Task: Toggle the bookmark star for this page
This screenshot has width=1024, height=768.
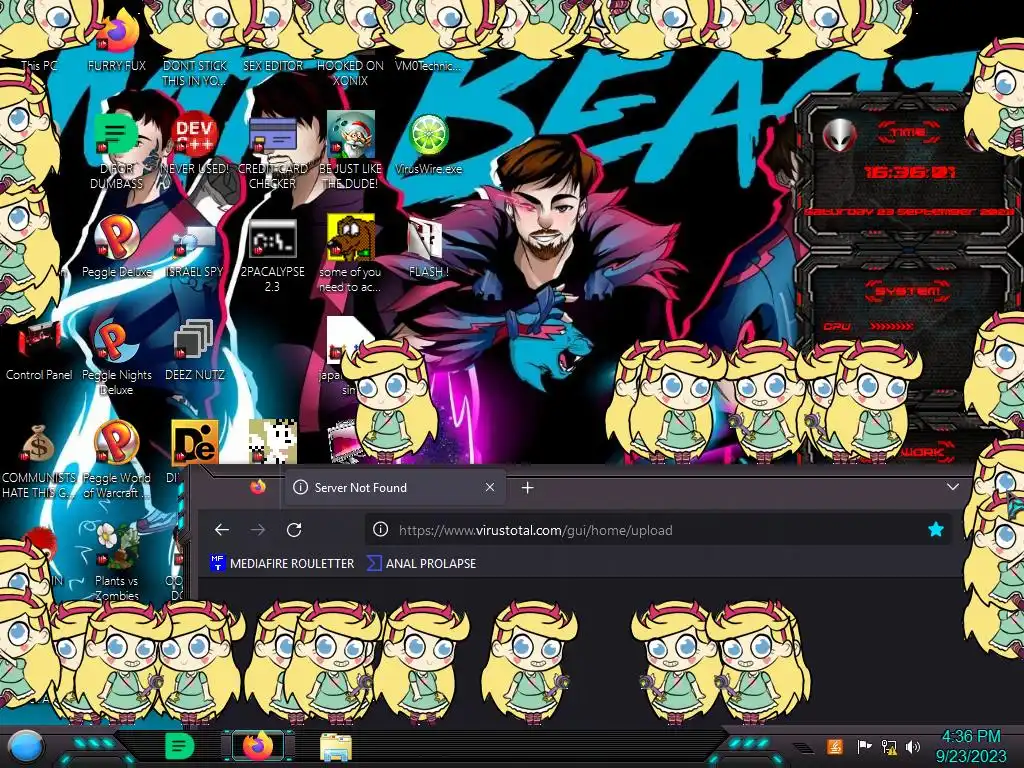Action: (x=936, y=530)
